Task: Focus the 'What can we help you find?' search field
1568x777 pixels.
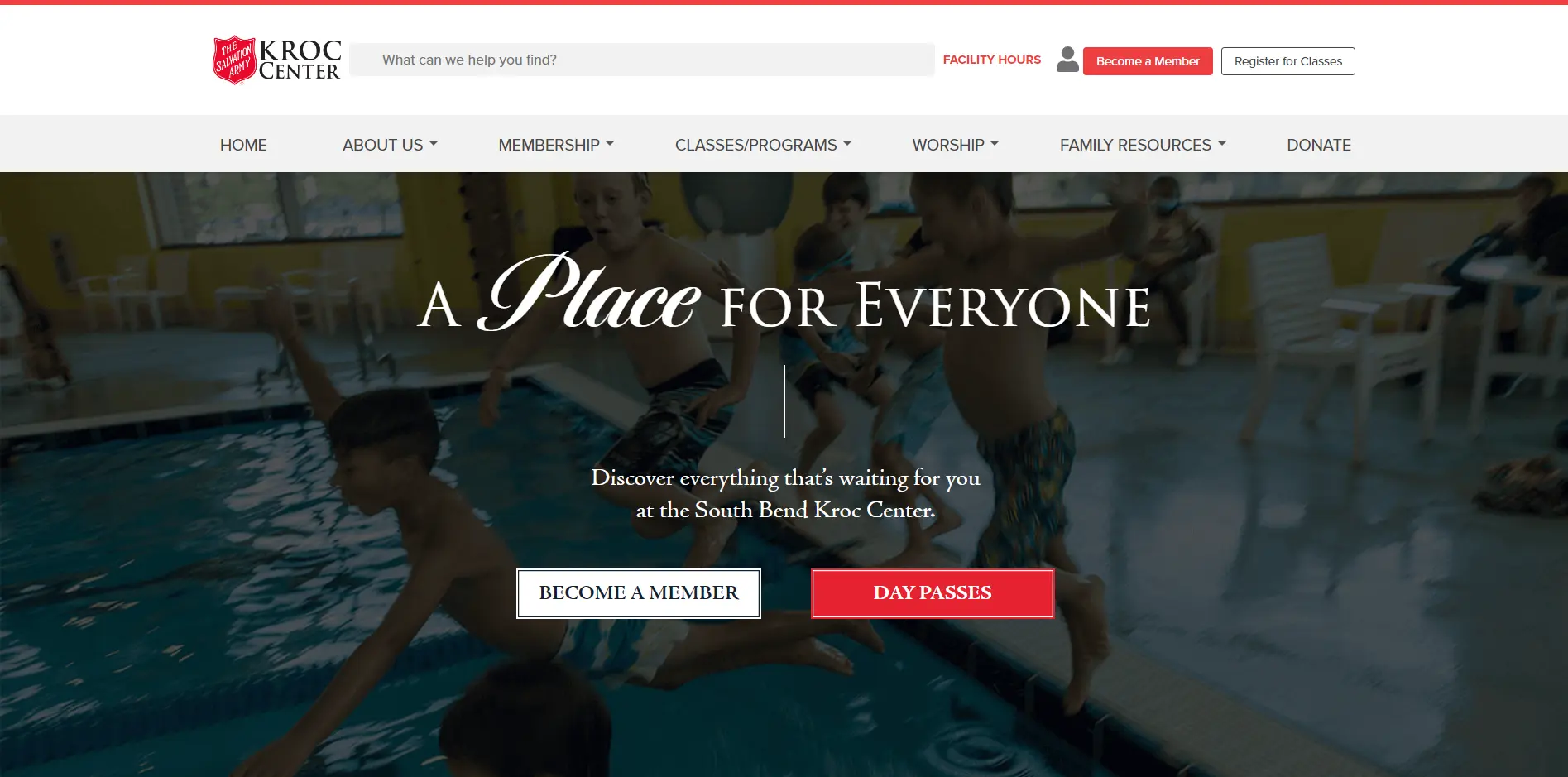Action: [642, 60]
